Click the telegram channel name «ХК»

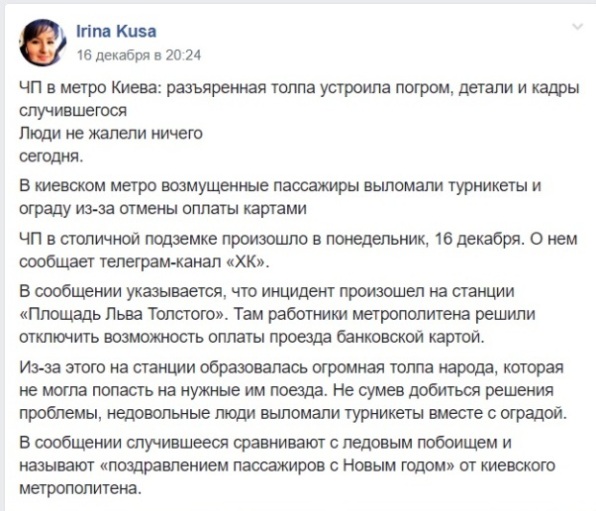(247, 262)
